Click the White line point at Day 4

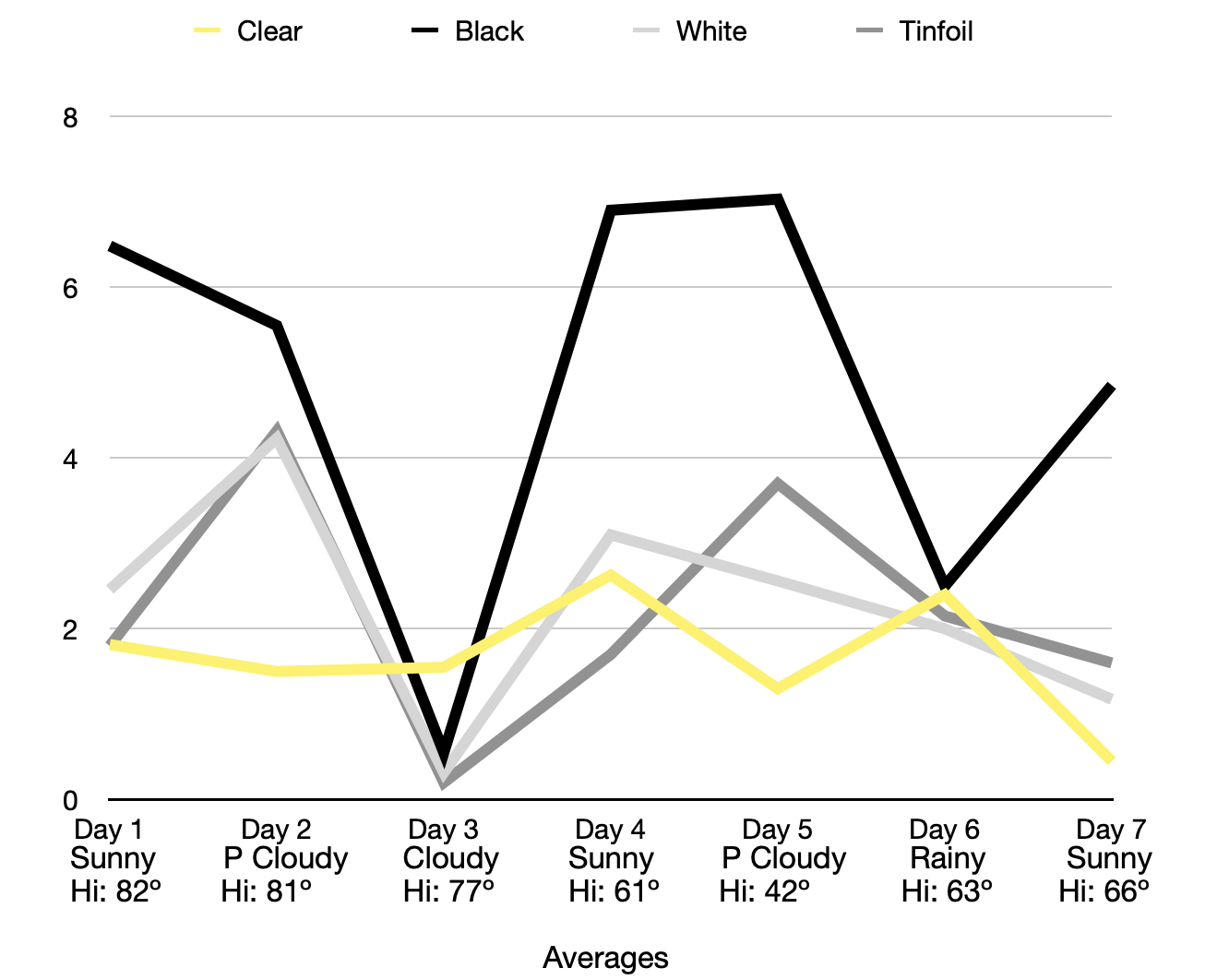pyautogui.click(x=611, y=534)
